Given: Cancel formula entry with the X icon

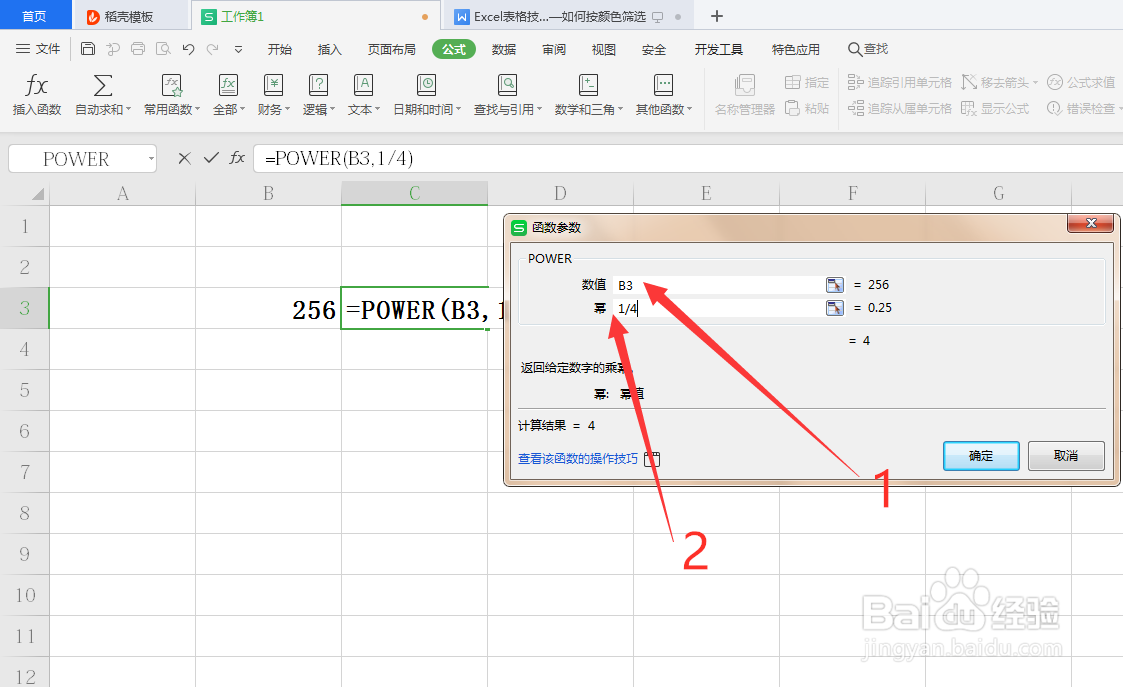Looking at the screenshot, I should [x=184, y=158].
